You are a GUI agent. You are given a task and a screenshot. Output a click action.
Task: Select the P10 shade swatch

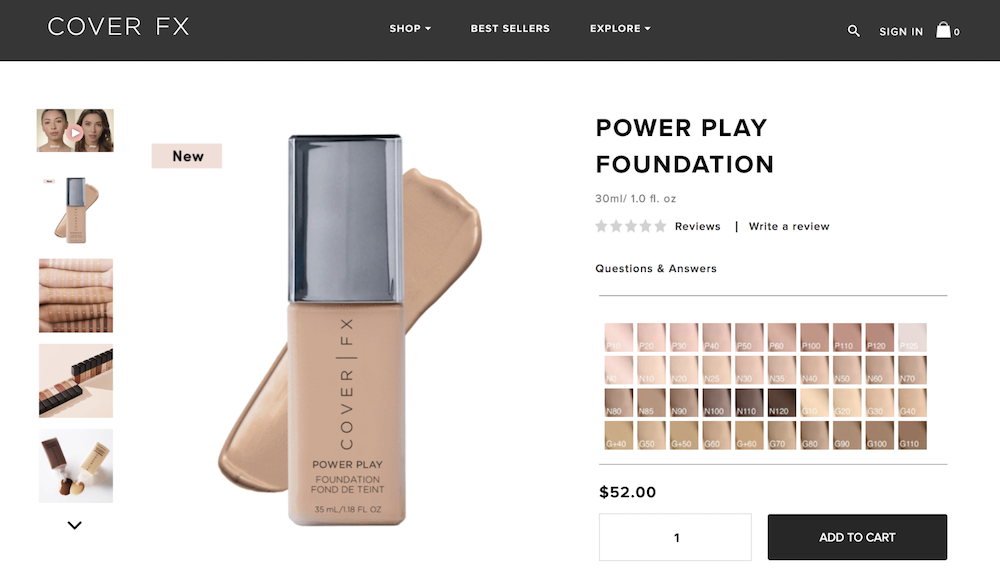point(619,337)
